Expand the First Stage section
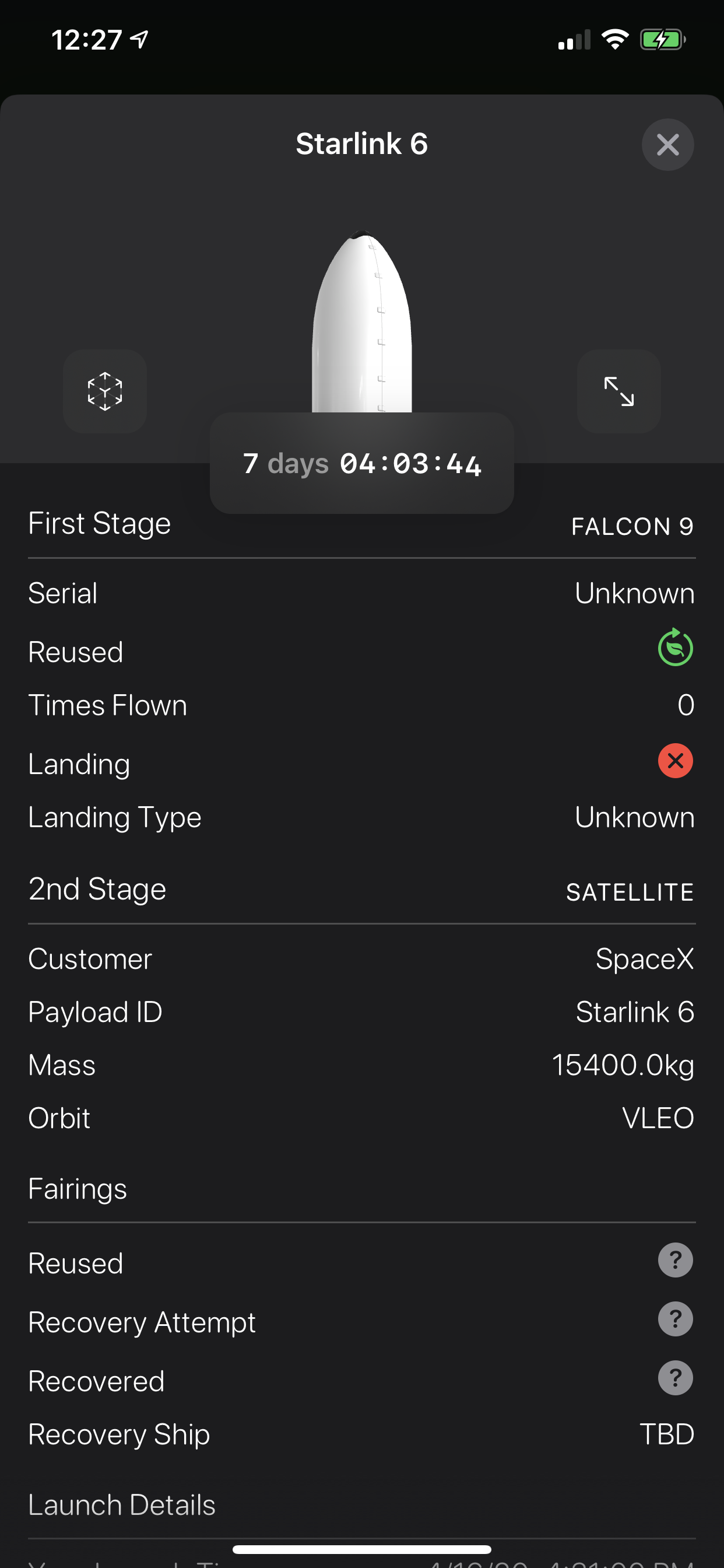The height and width of the screenshot is (1568, 724). point(99,523)
